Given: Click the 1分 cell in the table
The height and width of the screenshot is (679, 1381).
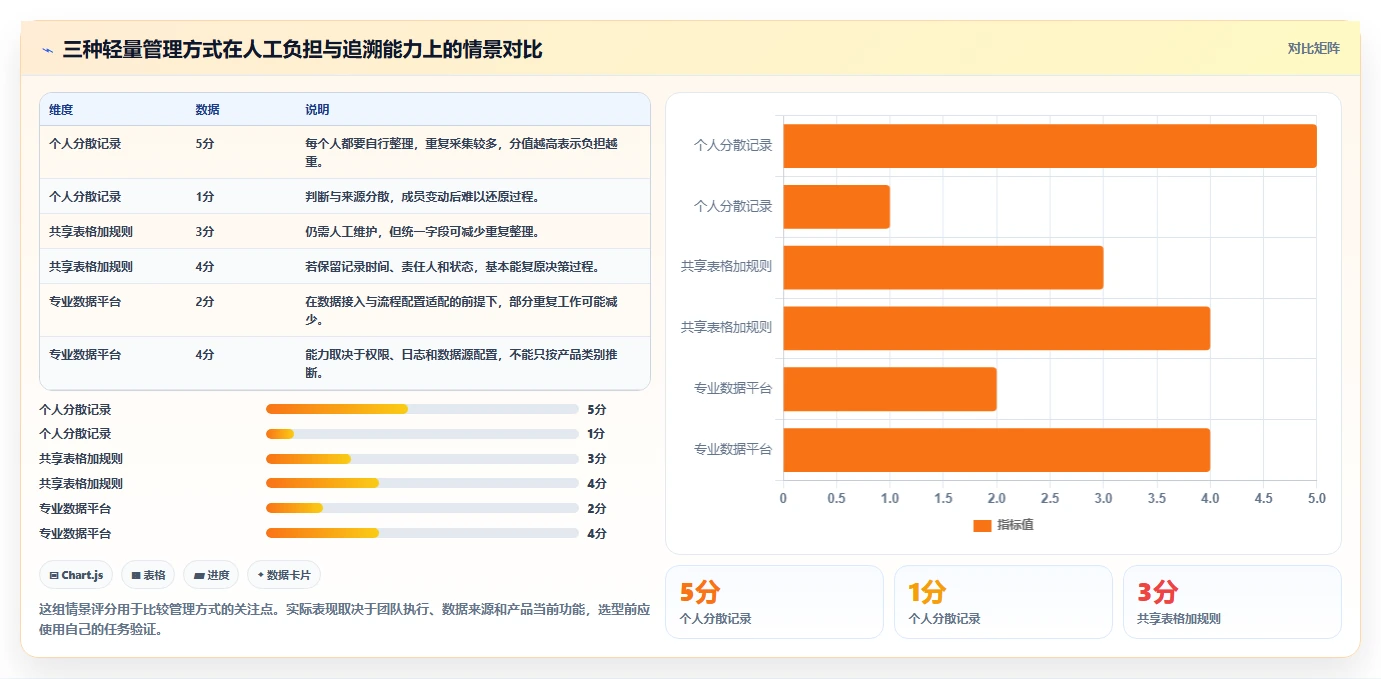Looking at the screenshot, I should click(x=205, y=197).
